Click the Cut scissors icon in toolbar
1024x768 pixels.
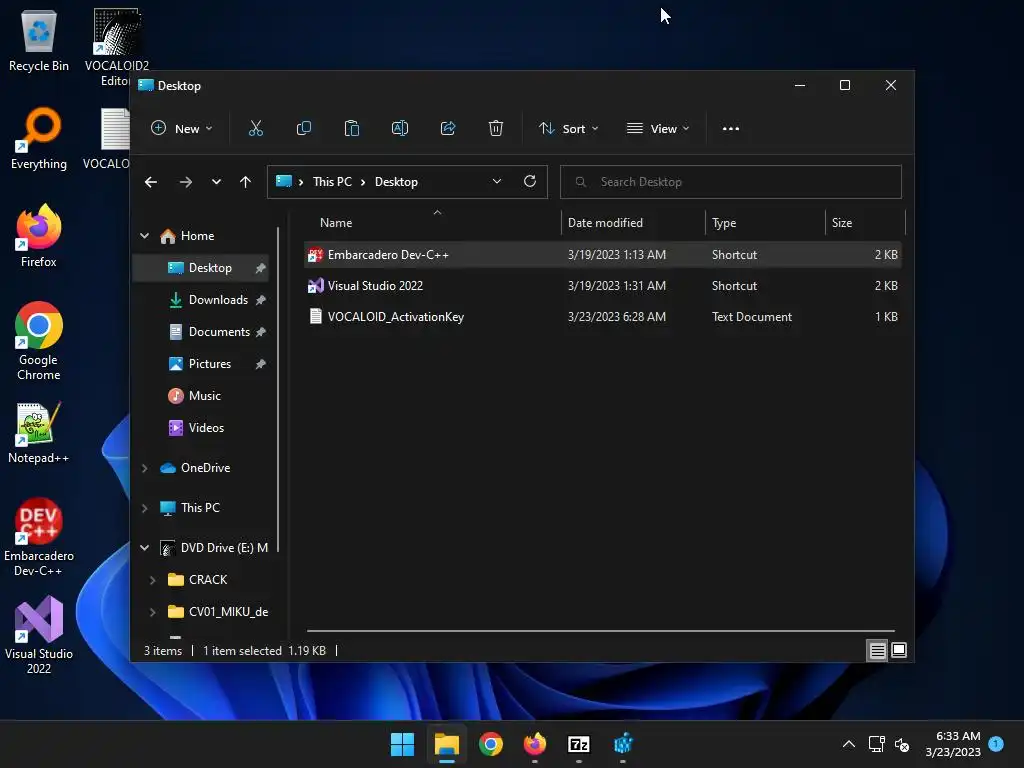(x=255, y=128)
